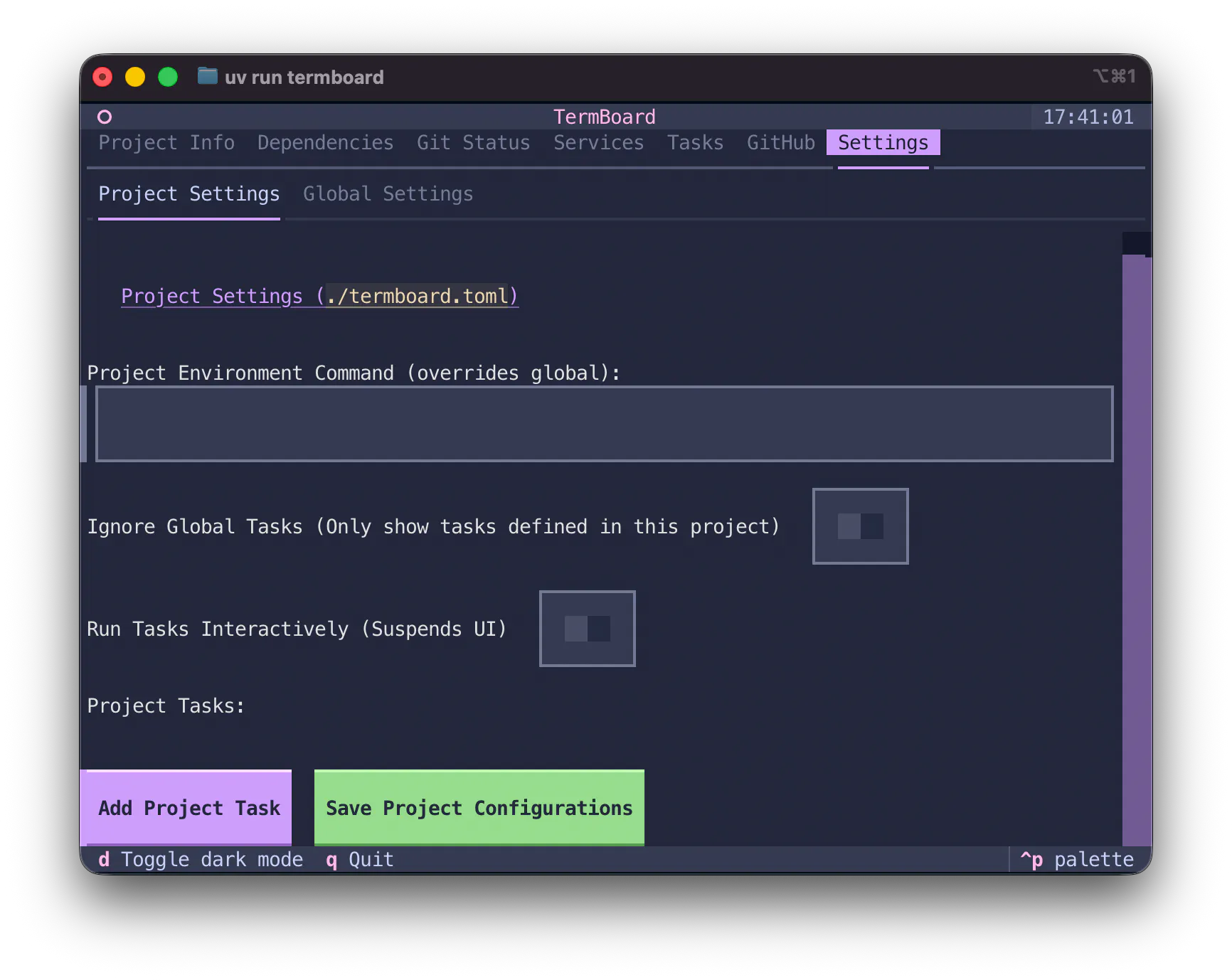Screen dimensions: 1232x980
Task: Click the vertical scrollbar thumb
Action: pos(1137,551)
